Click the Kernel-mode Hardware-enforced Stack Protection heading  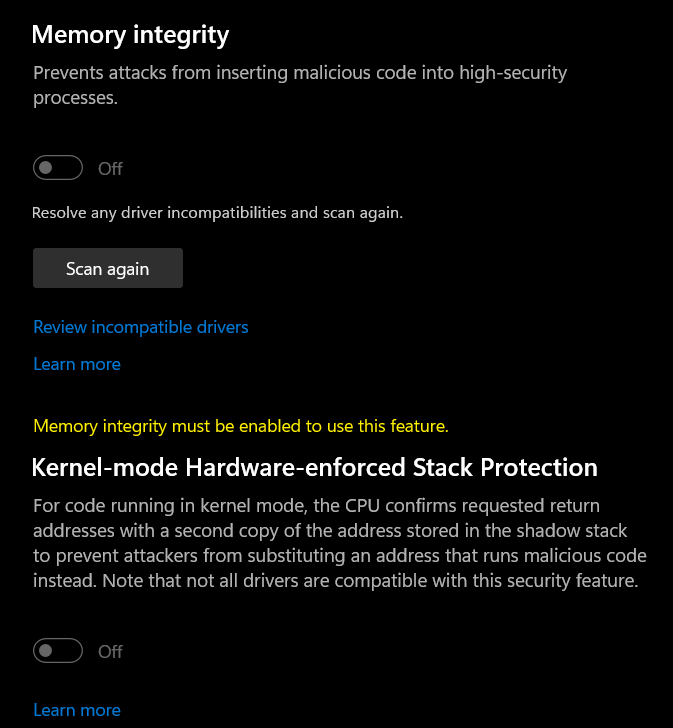(x=315, y=467)
